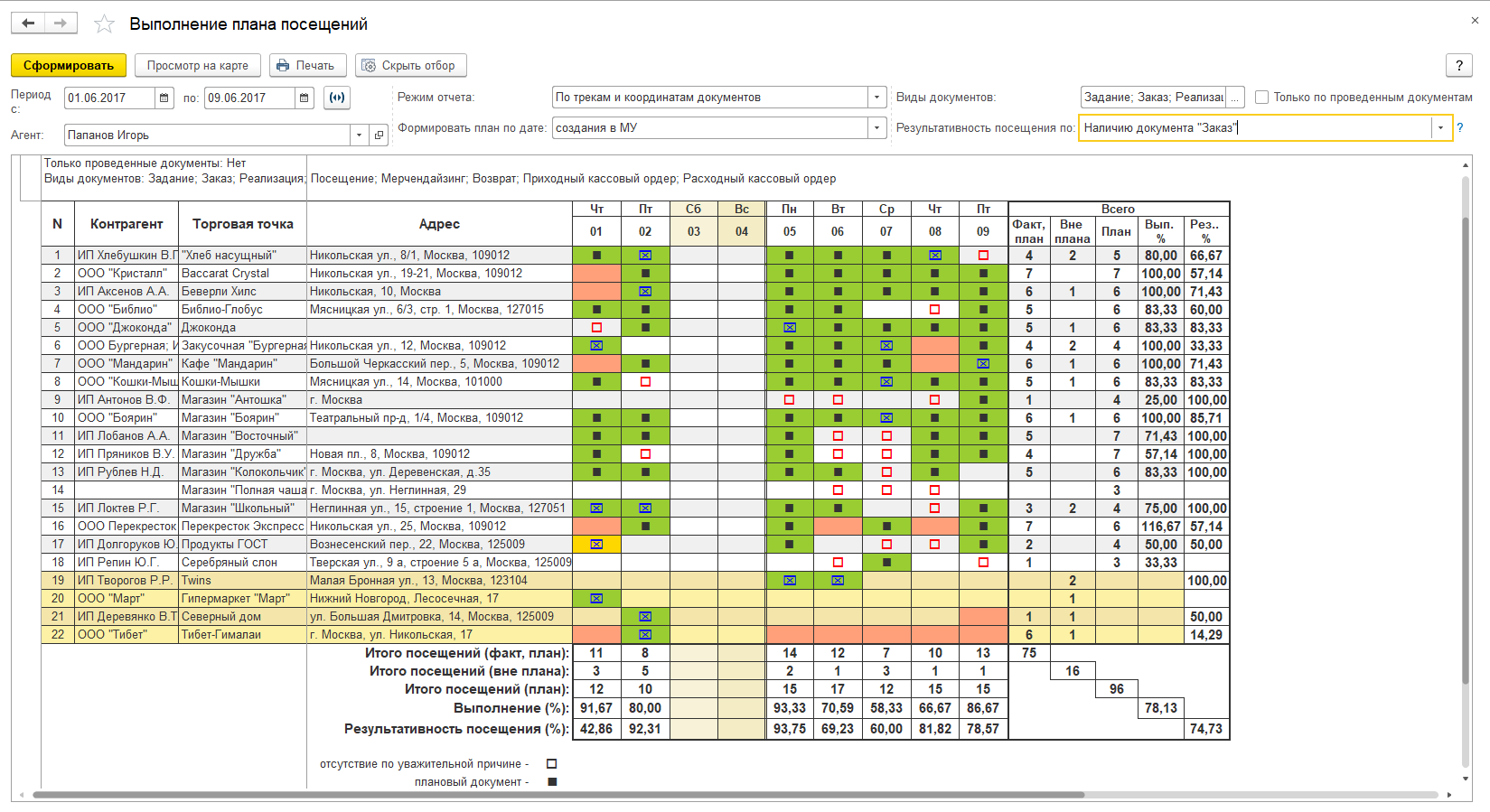1490x812 pixels.
Task: Expand Результативность посещения по dropdown
Action: [1440, 128]
